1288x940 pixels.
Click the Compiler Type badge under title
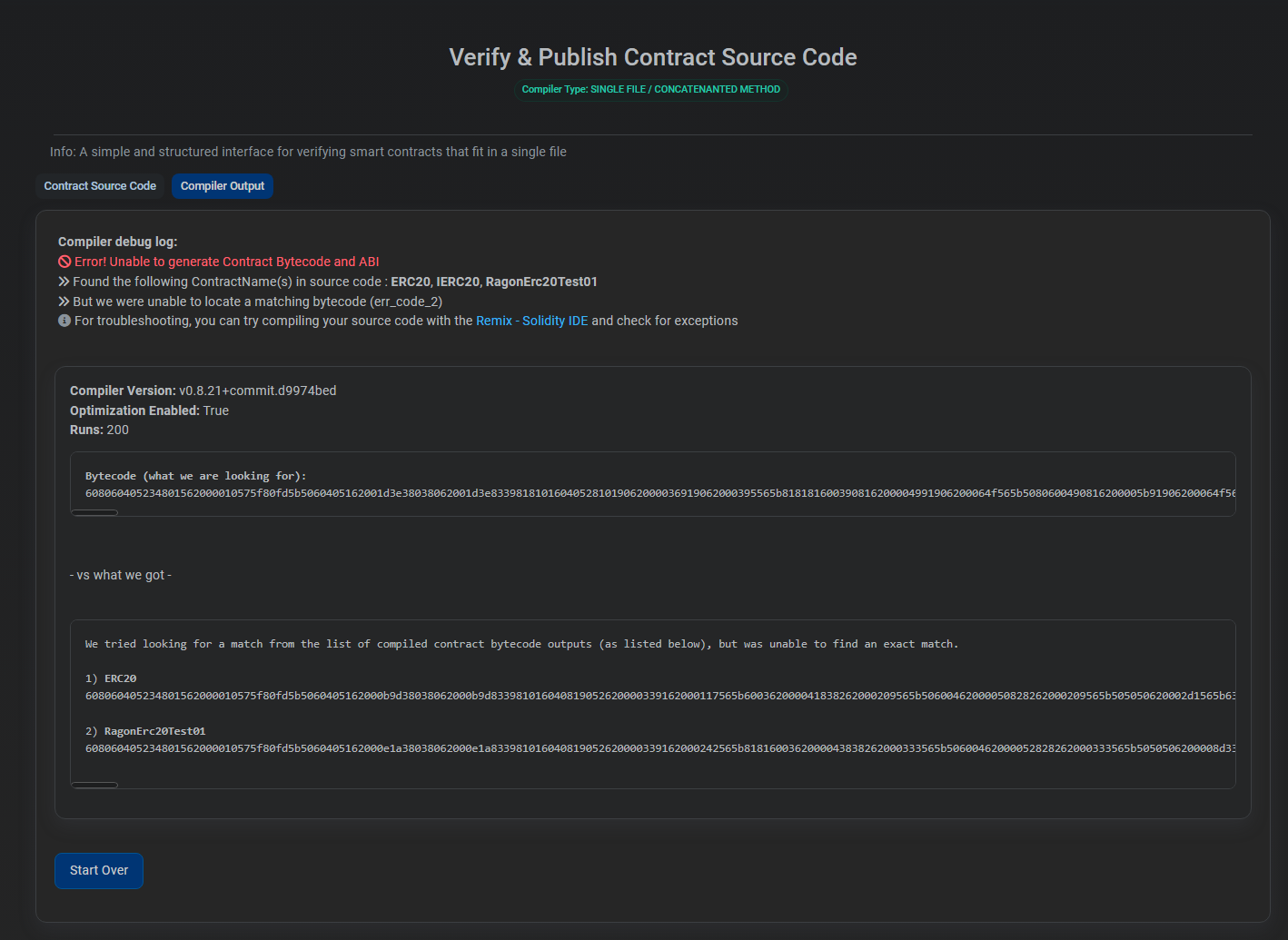pyautogui.click(x=650, y=89)
